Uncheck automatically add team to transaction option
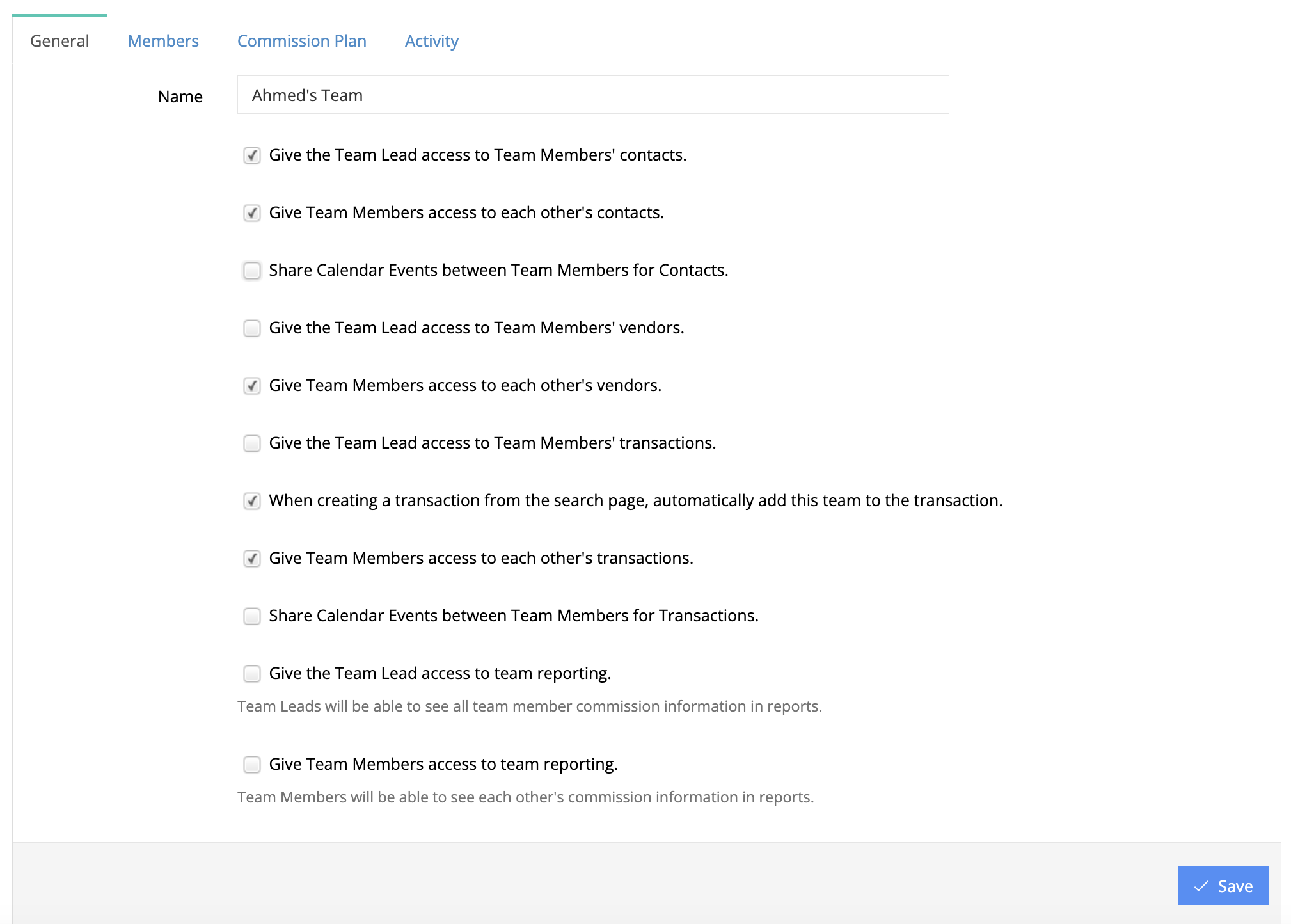 (x=252, y=501)
